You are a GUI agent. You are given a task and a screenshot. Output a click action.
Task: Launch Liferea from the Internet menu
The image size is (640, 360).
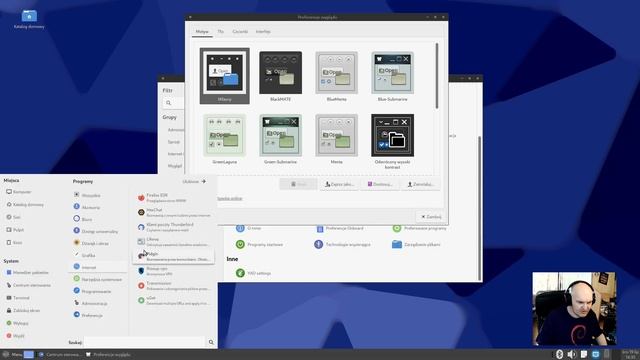coord(173,242)
